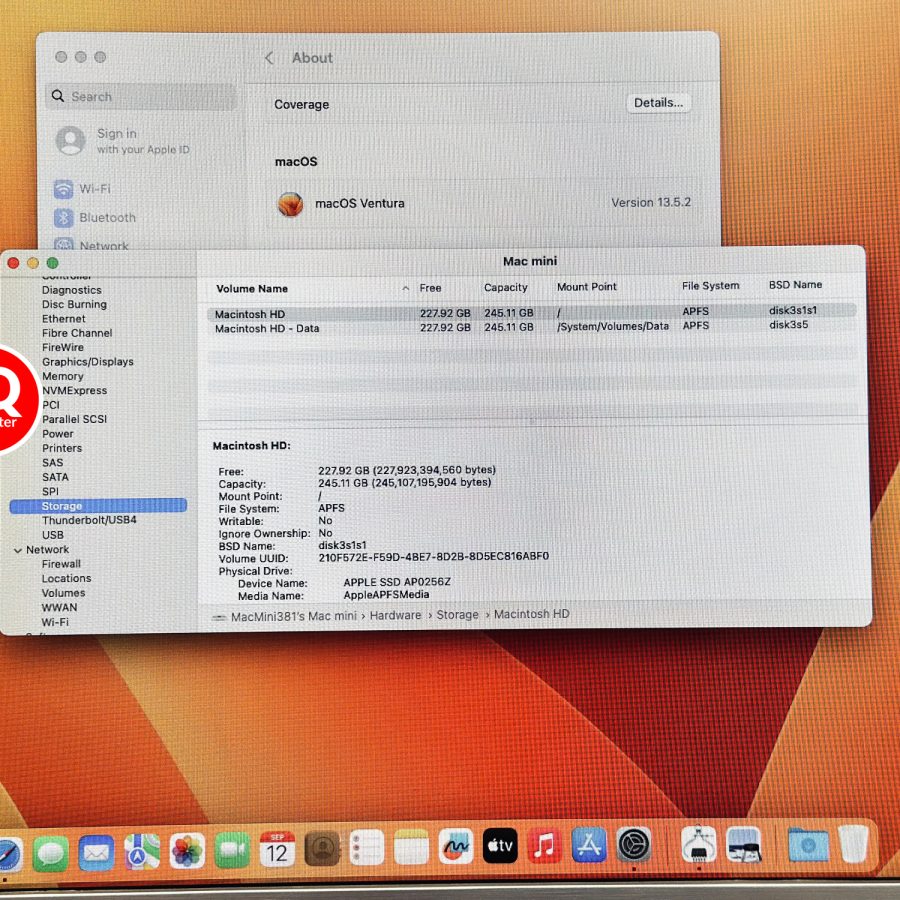Click the Wi-Fi icon in Settings sidebar
Screen dimensions: 900x900
pos(64,189)
